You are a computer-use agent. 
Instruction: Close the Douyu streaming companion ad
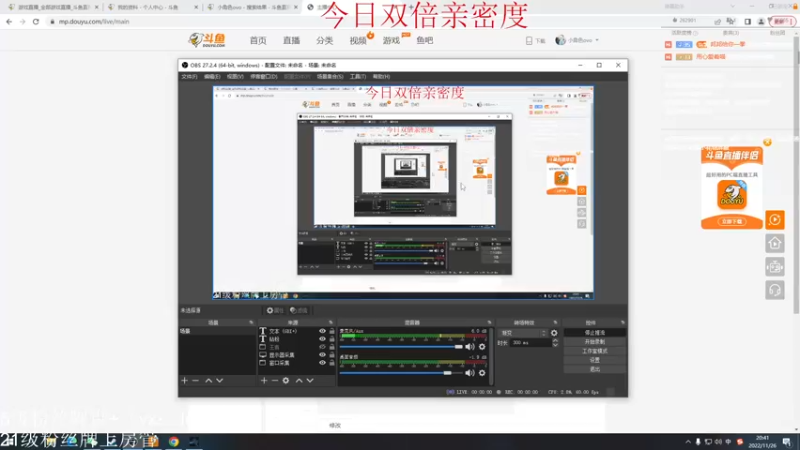(767, 142)
